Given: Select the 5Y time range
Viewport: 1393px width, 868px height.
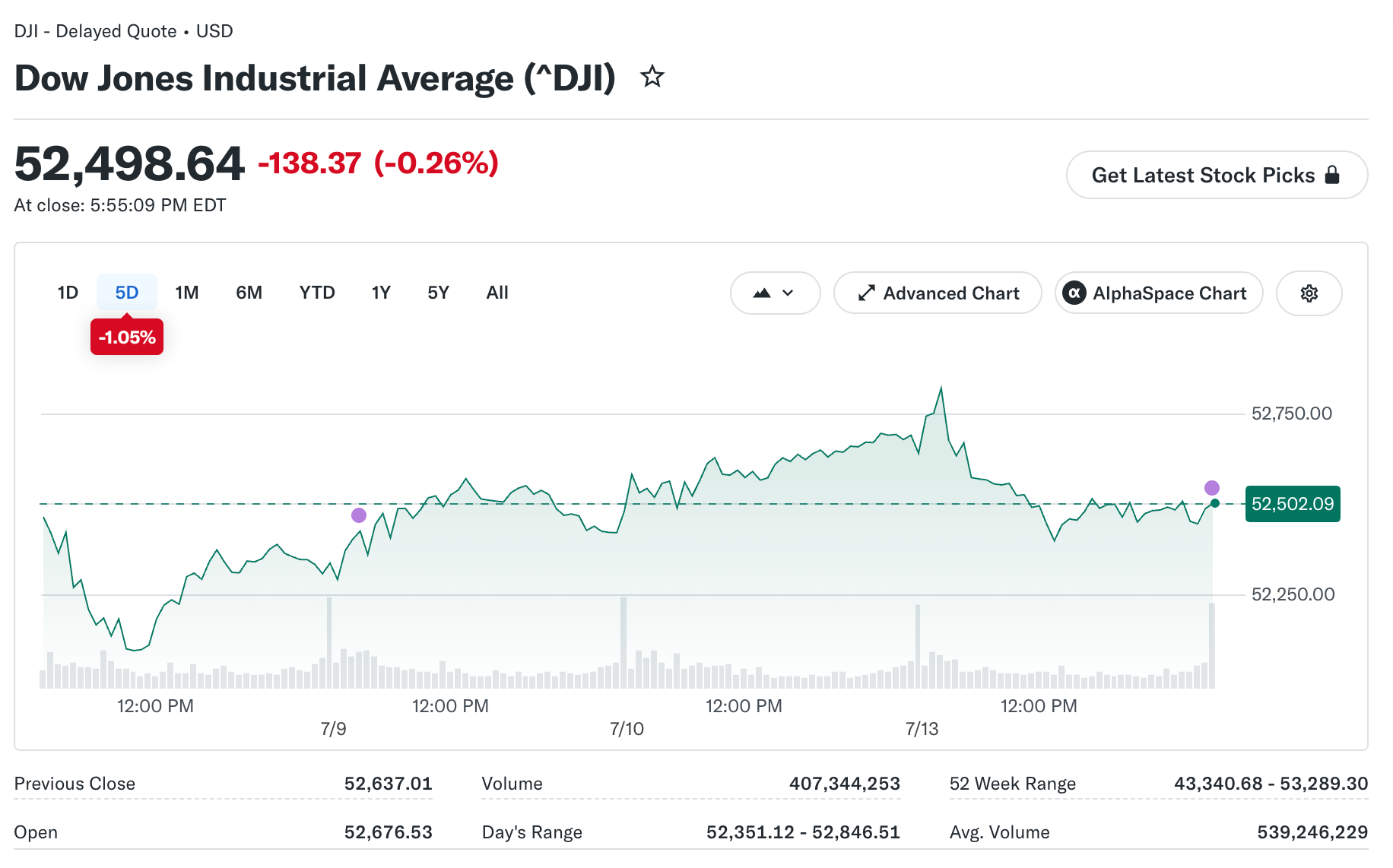Looking at the screenshot, I should 438,293.
